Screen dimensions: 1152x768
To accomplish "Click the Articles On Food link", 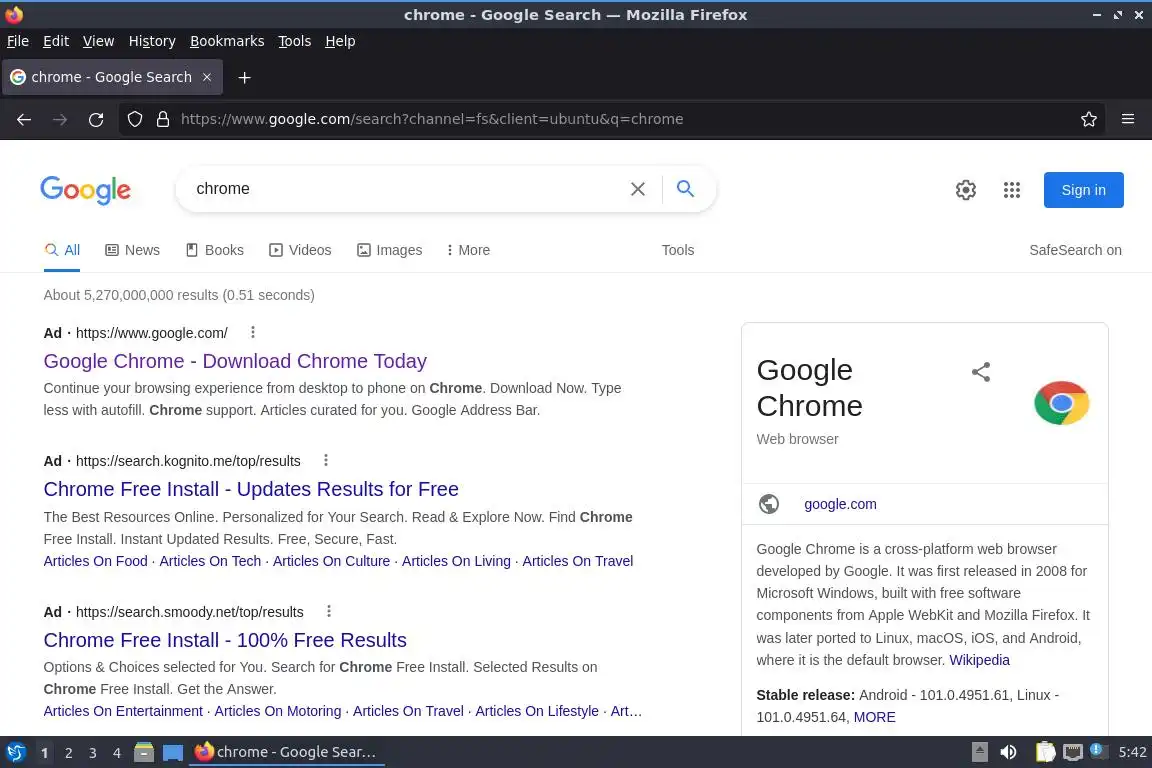I will coord(96,561).
